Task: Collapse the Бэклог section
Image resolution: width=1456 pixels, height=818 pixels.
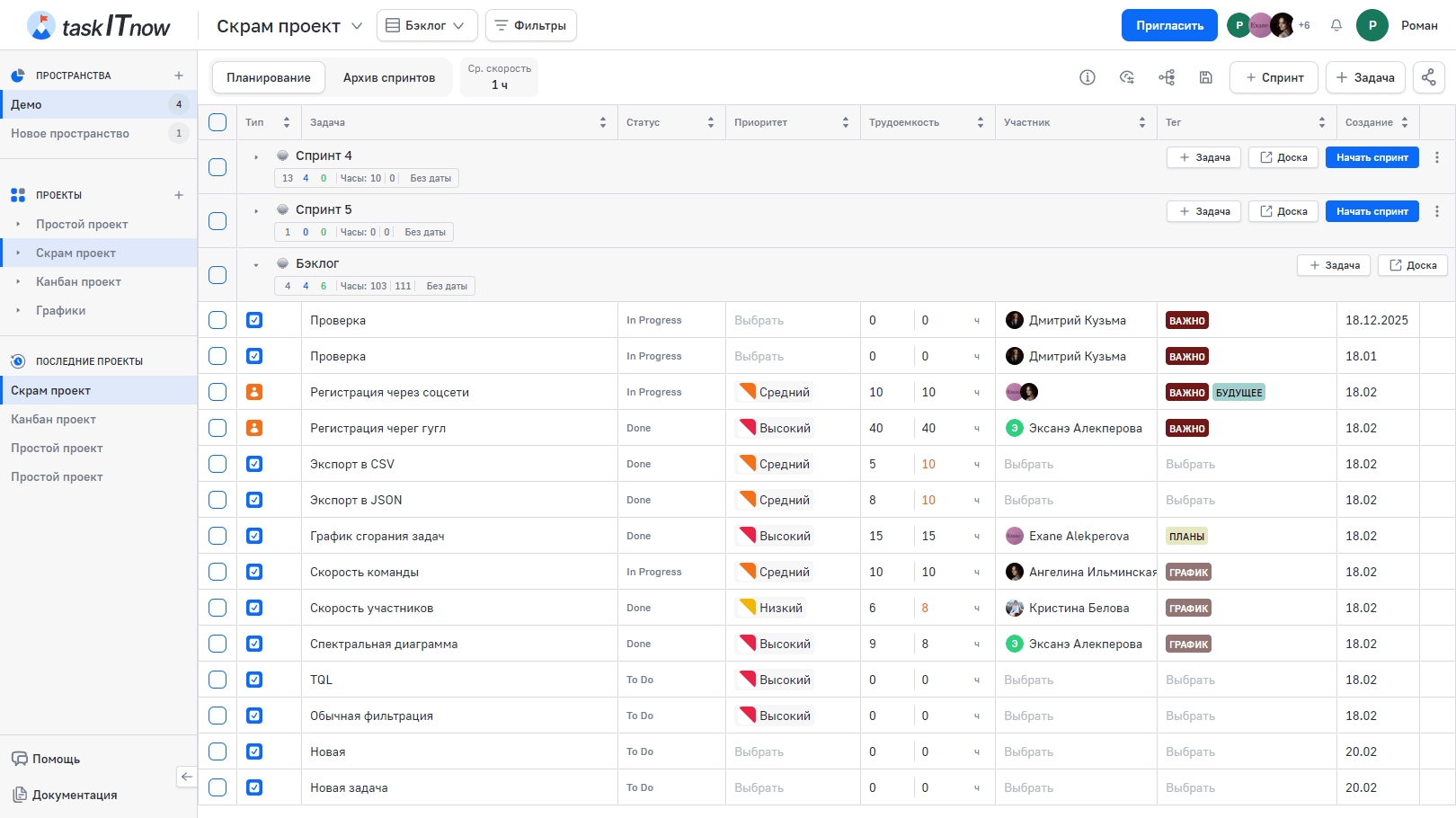Action: 256,265
